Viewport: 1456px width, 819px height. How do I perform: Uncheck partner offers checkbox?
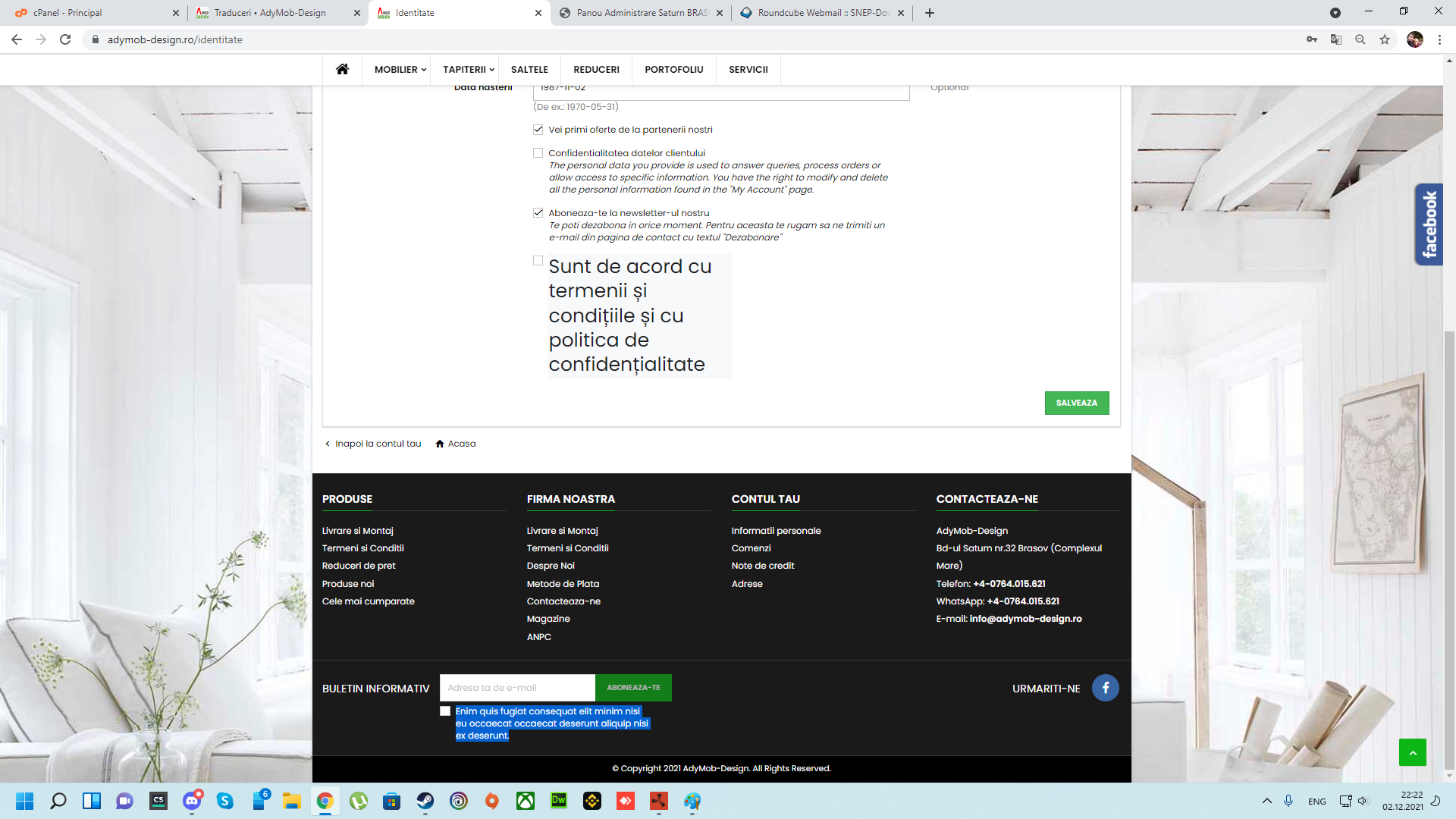tap(538, 130)
